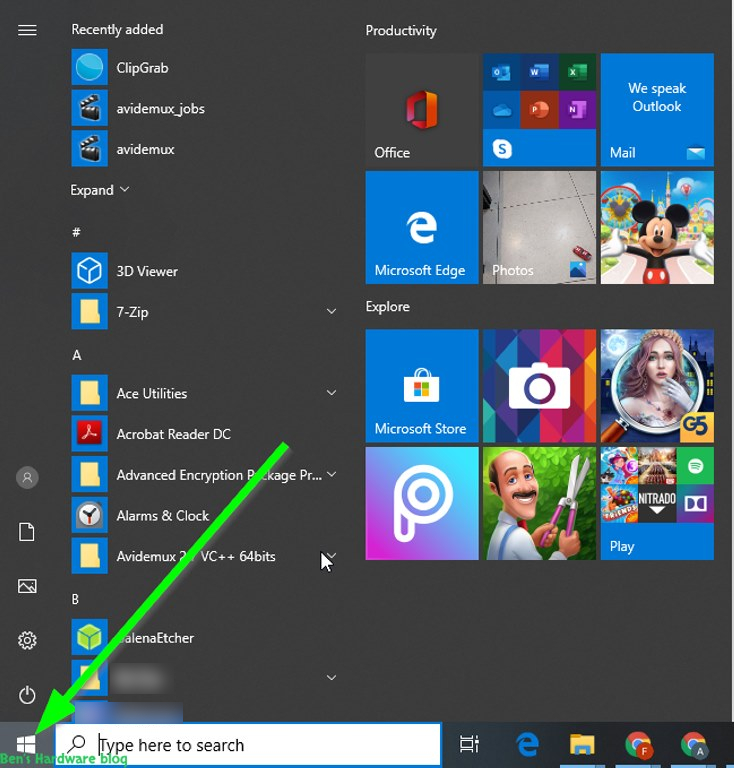Expand the blurred folder below balenaEtcher
This screenshot has height=768, width=734.
tap(331, 678)
